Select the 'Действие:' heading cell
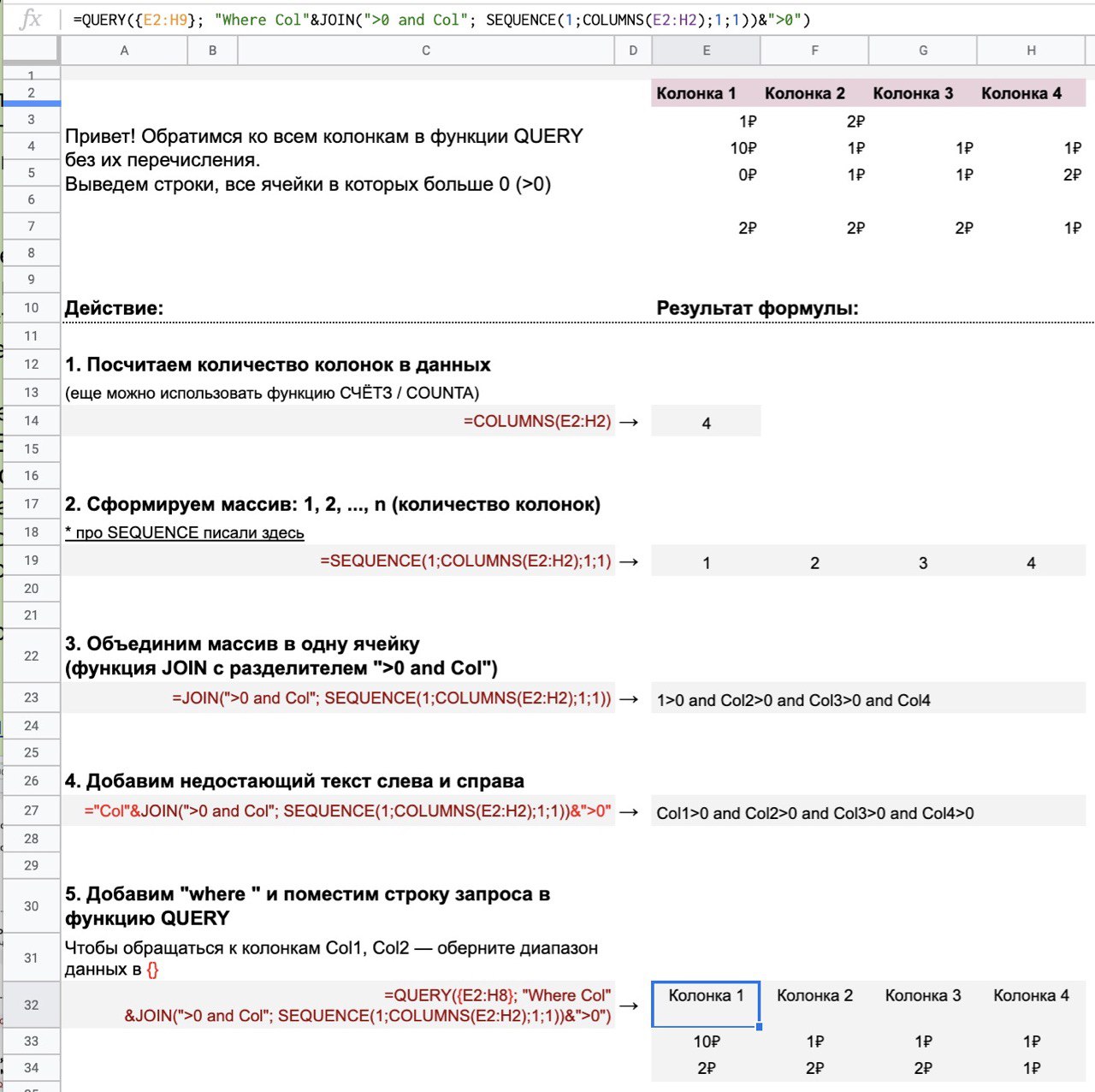The image size is (1095, 1092). click(115, 308)
